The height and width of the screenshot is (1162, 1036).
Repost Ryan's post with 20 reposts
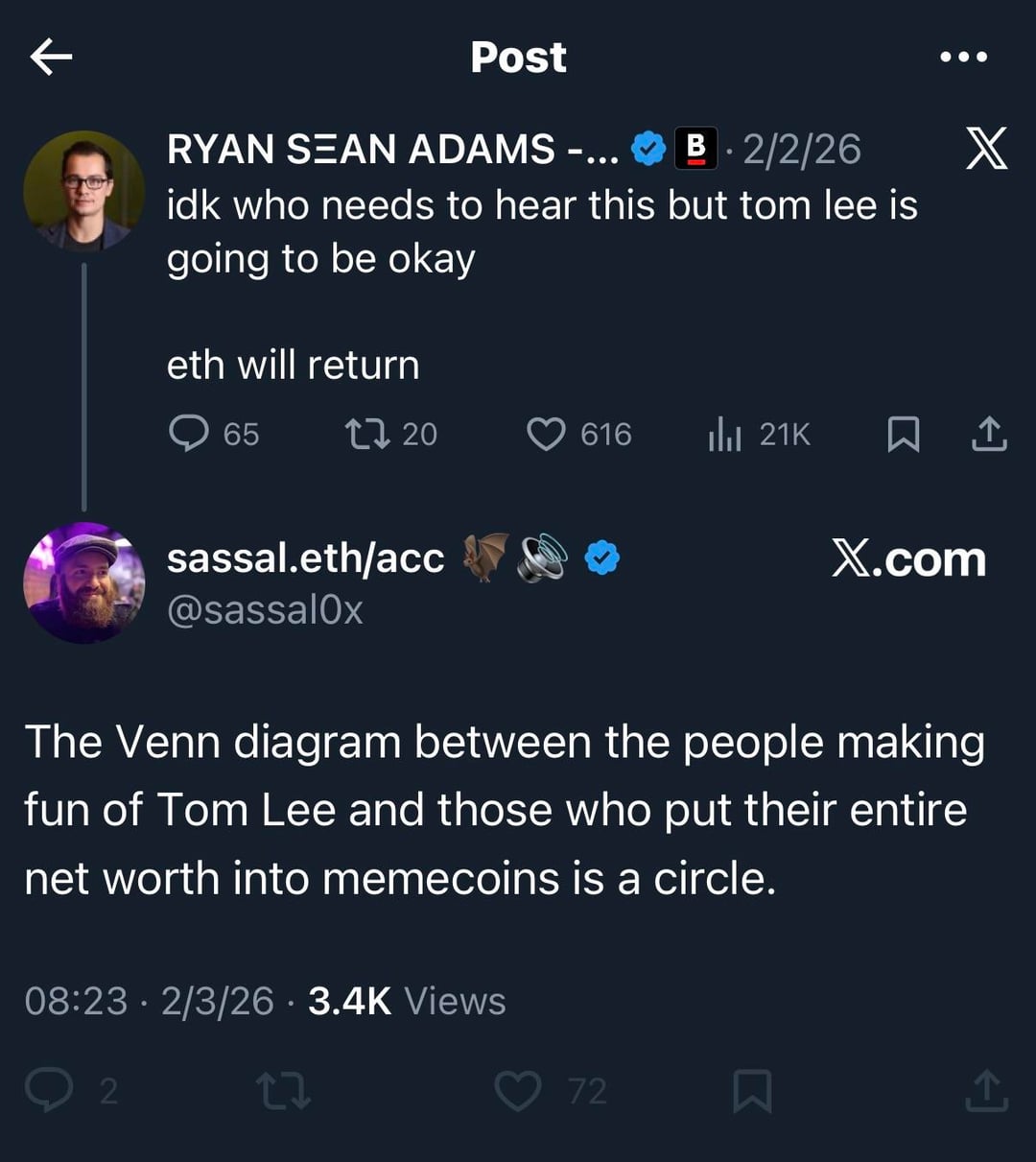click(367, 434)
